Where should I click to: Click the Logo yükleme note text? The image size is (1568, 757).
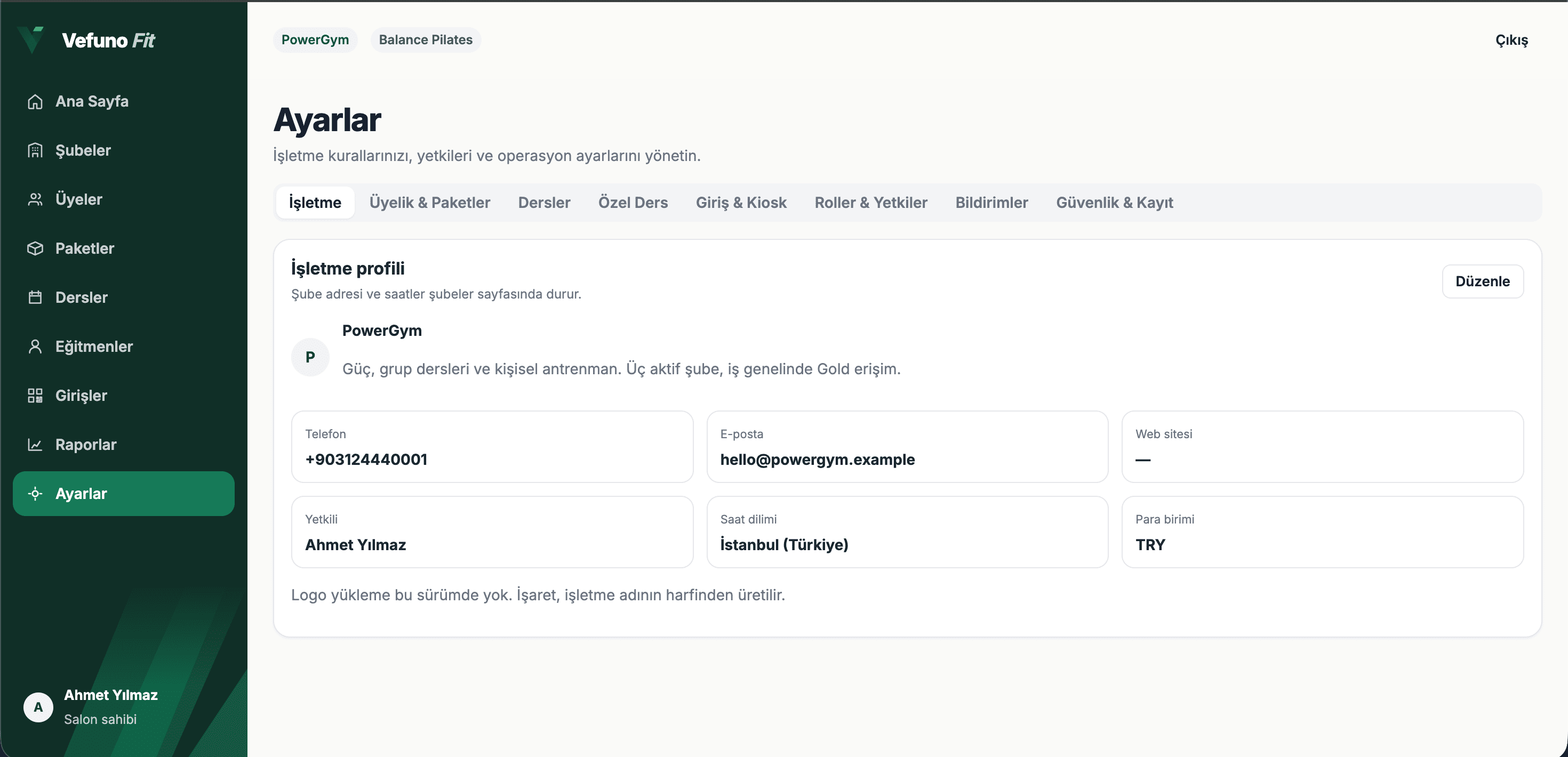point(538,594)
